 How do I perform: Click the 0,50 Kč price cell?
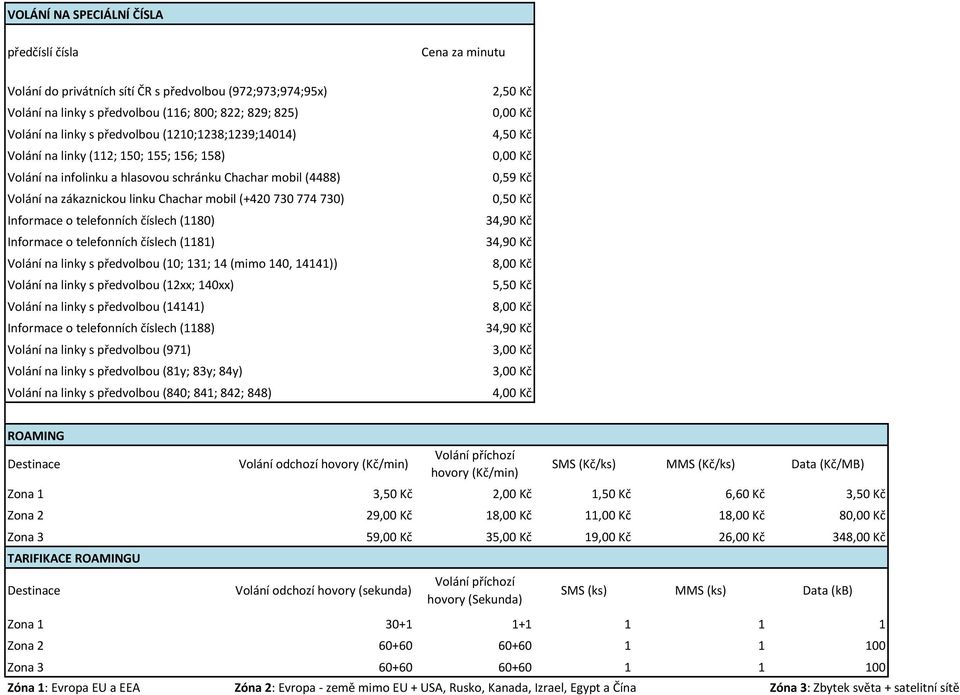coord(512,199)
